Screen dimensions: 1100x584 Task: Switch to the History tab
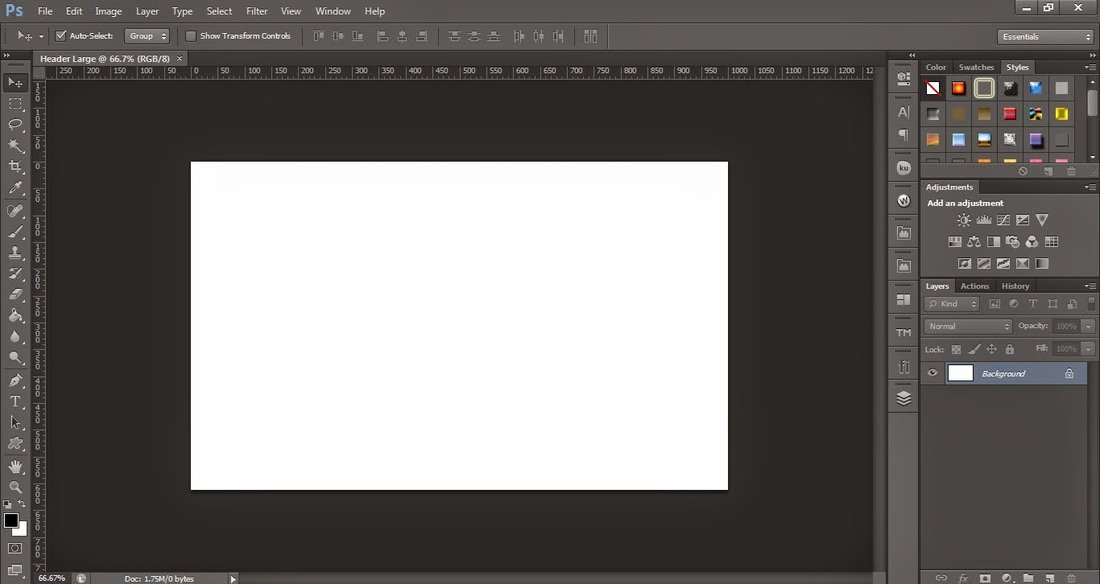click(1015, 286)
